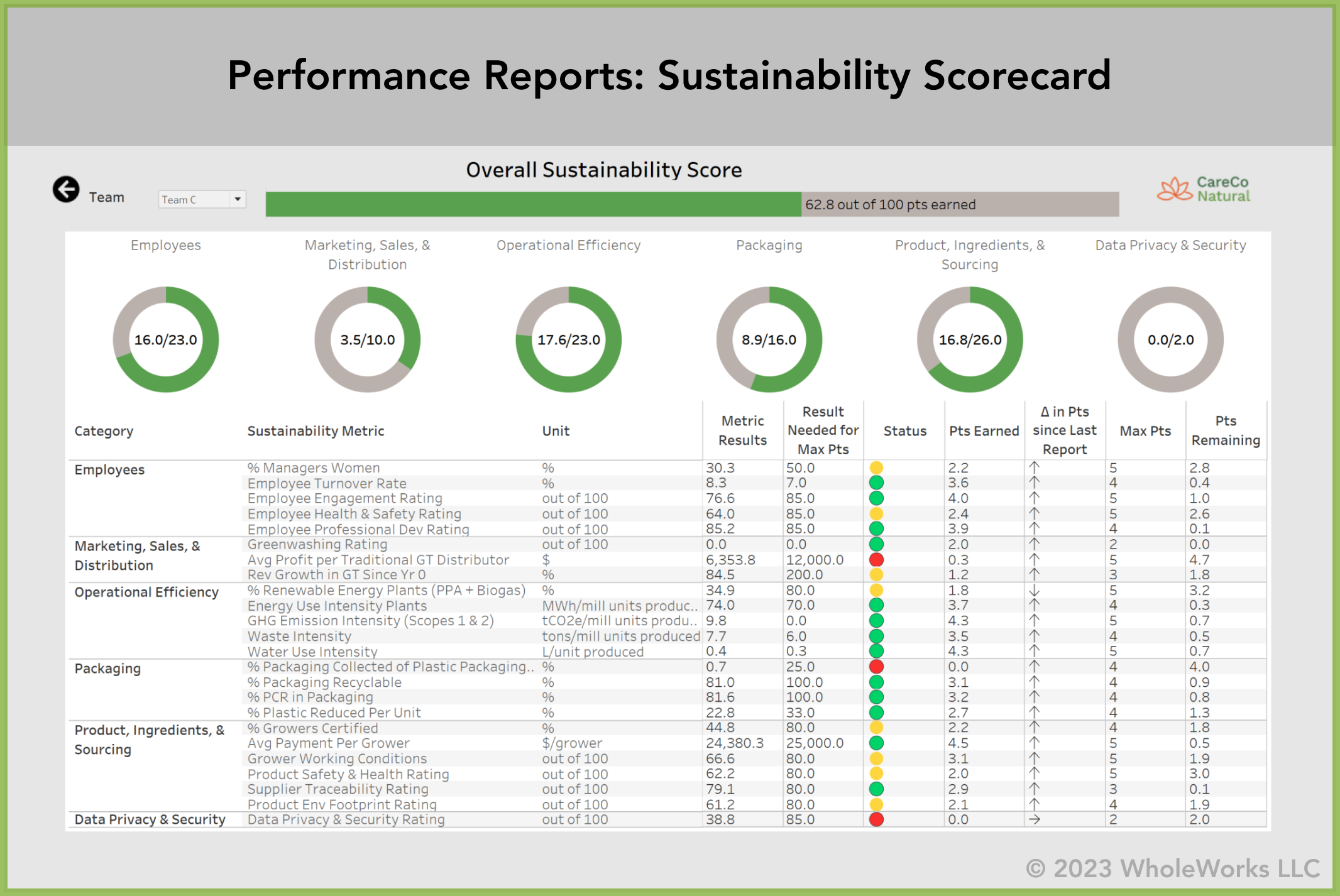Click the green status dot for Employee Turnover Rate

[877, 483]
